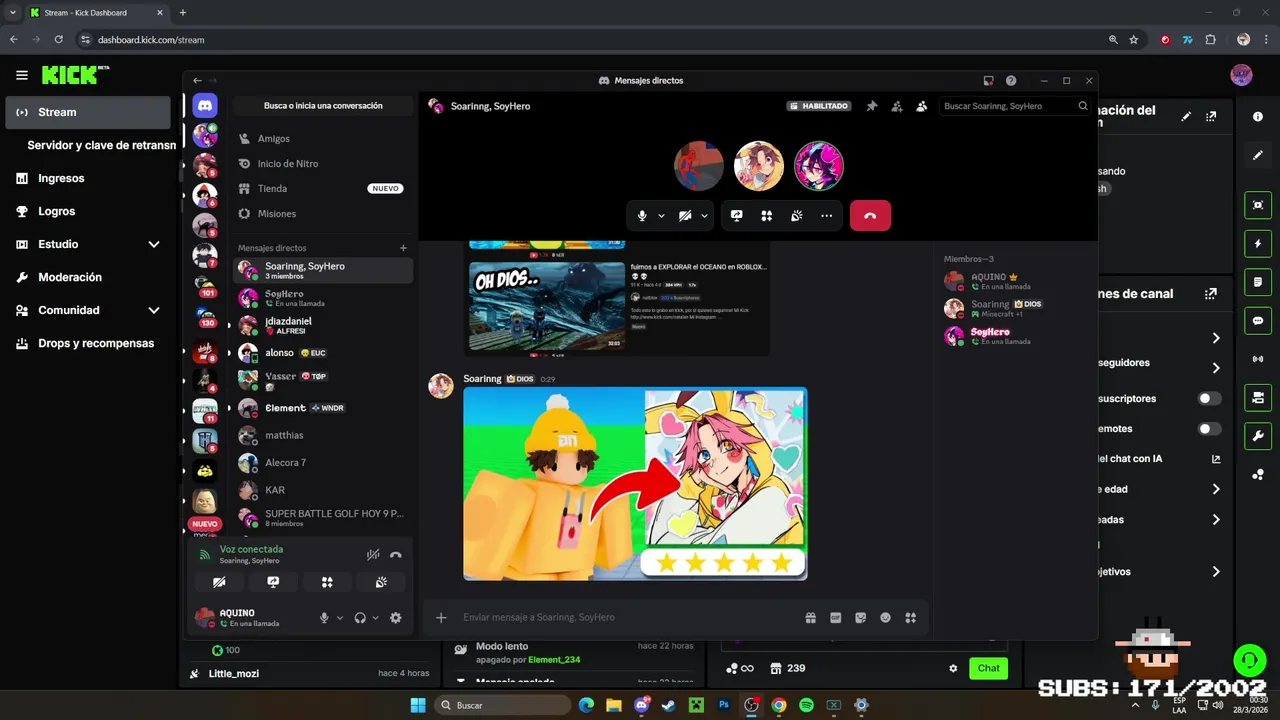The image size is (1280, 720).
Task: Open the sticker picker
Action: 861,617
